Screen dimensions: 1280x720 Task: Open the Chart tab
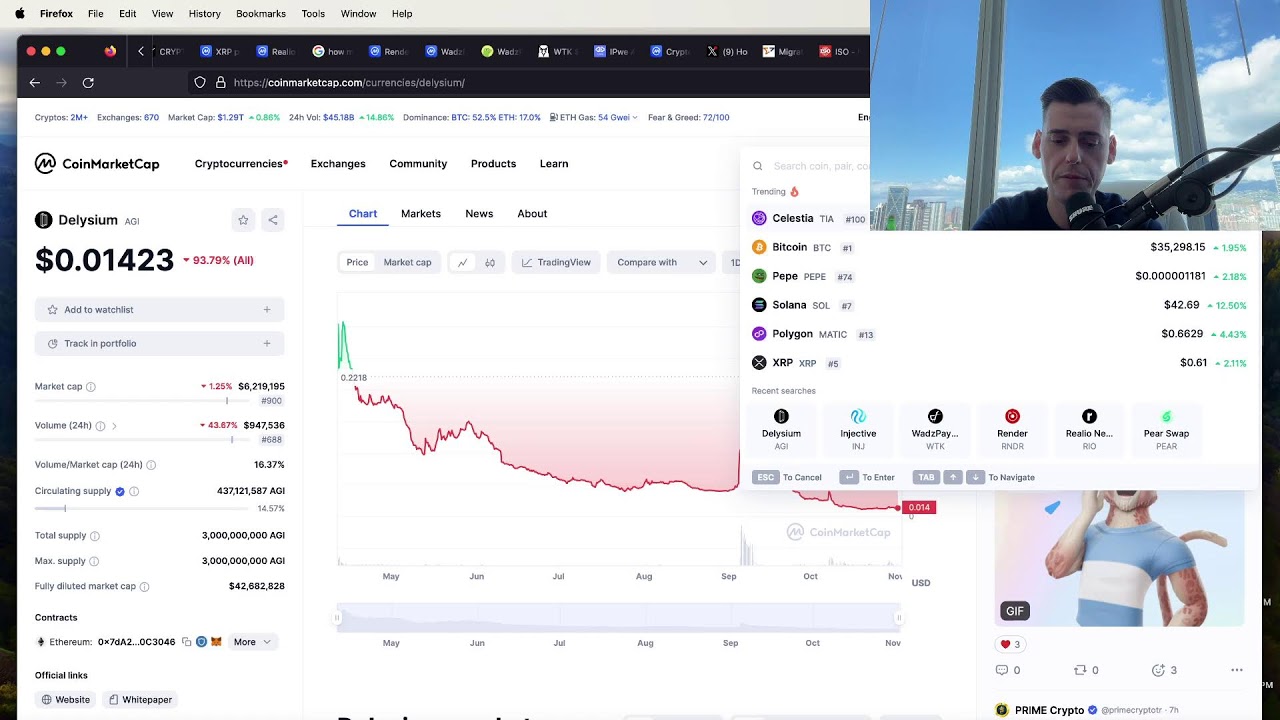pyautogui.click(x=363, y=214)
